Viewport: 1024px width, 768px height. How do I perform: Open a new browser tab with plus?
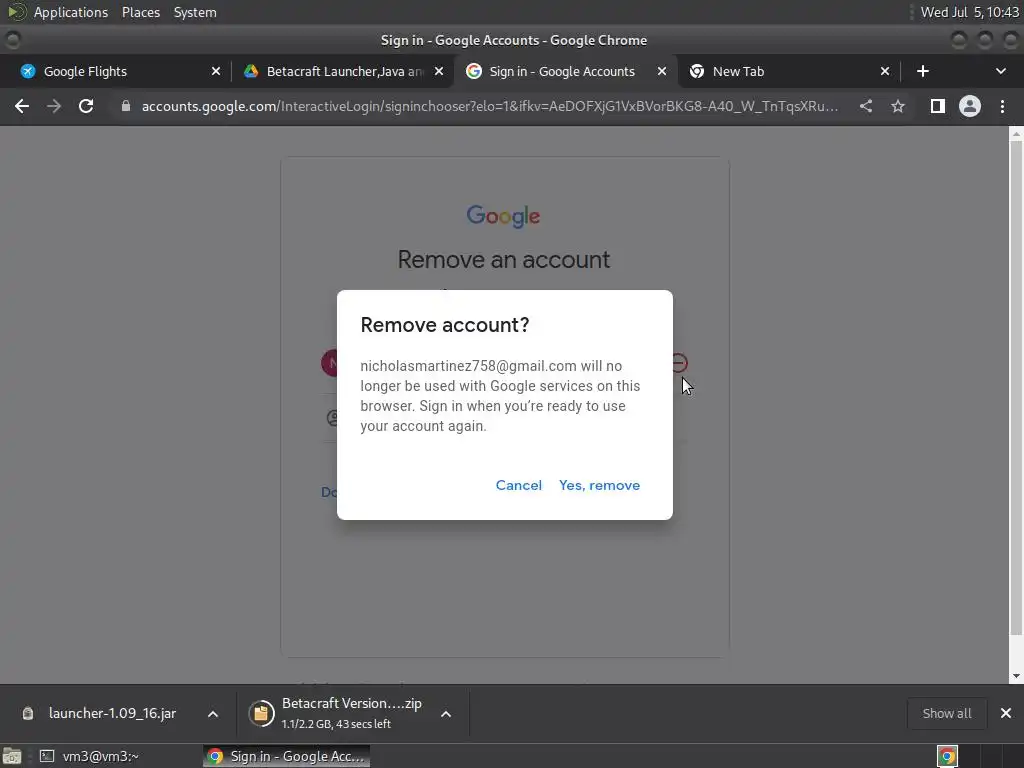coord(922,71)
